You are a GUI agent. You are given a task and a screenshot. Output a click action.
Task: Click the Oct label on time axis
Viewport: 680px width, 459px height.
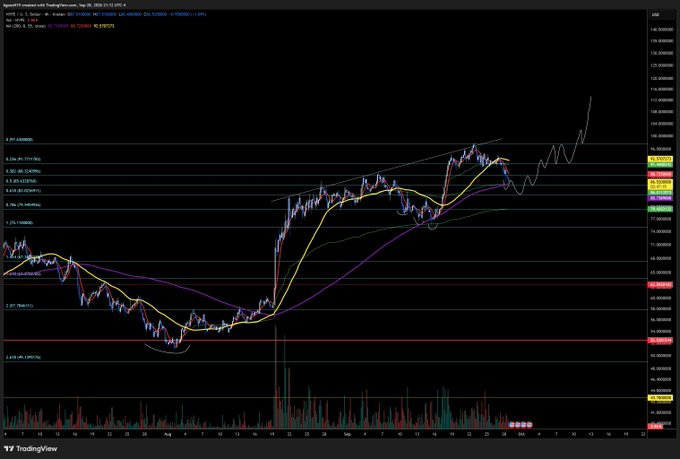coord(521,433)
